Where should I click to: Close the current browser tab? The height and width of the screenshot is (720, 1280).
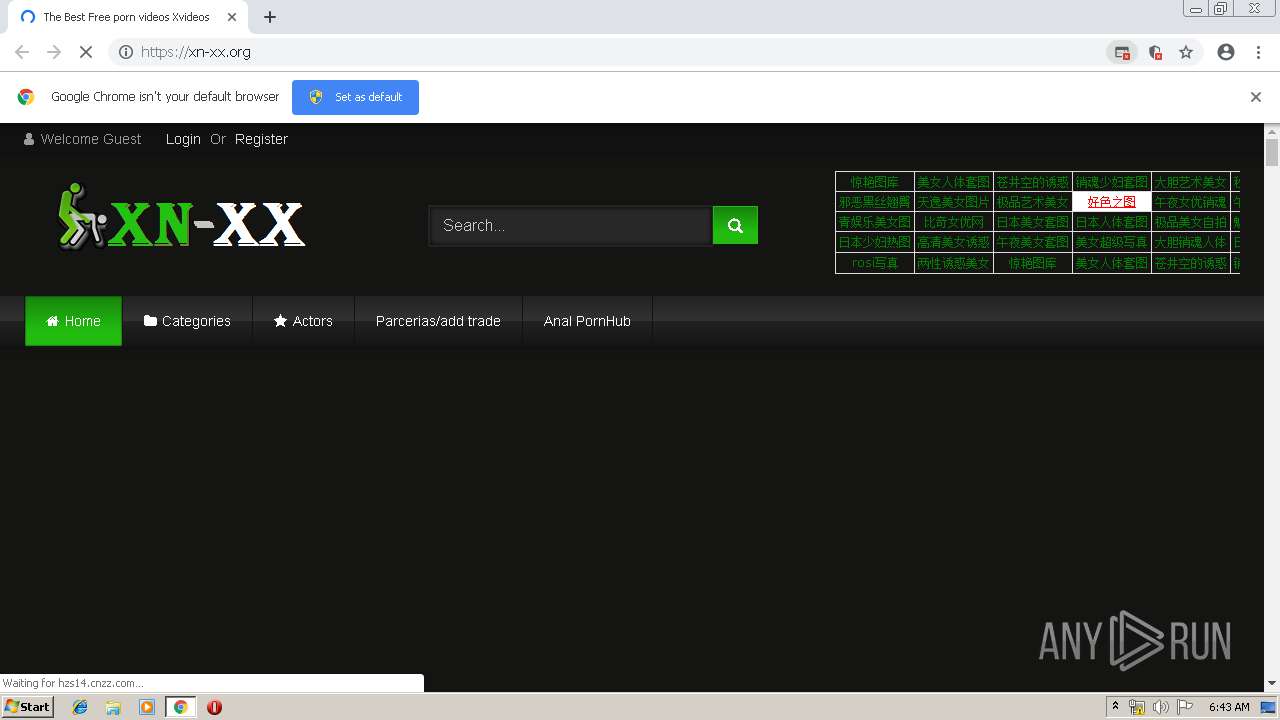tap(232, 17)
